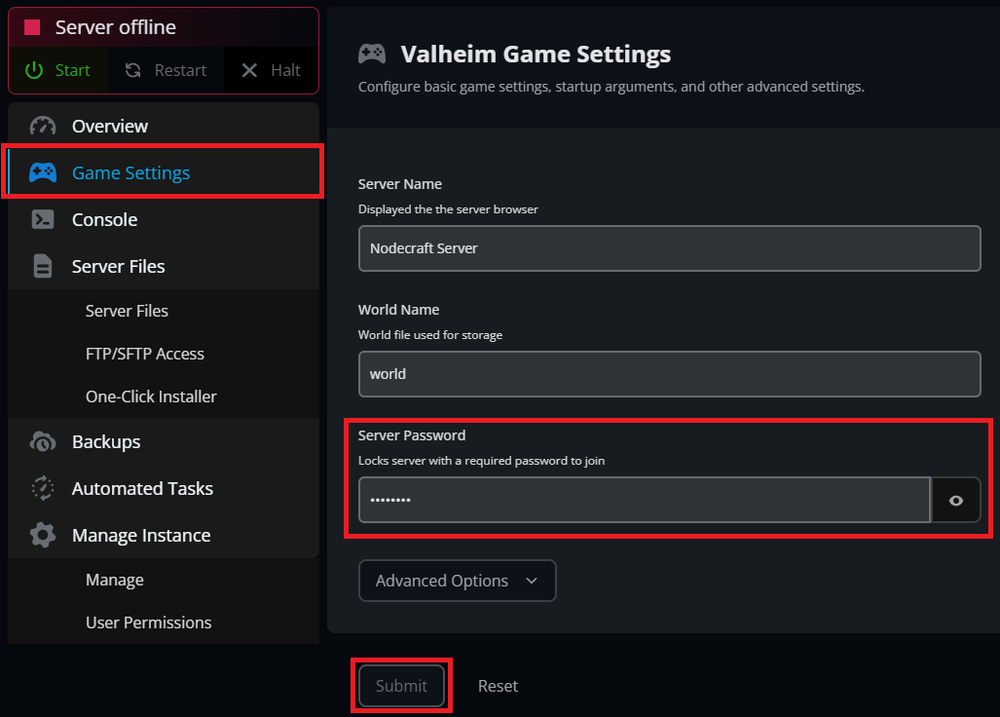This screenshot has height=717, width=1000.
Task: Click the Backups icon in the sidebar
Action: tap(43, 441)
